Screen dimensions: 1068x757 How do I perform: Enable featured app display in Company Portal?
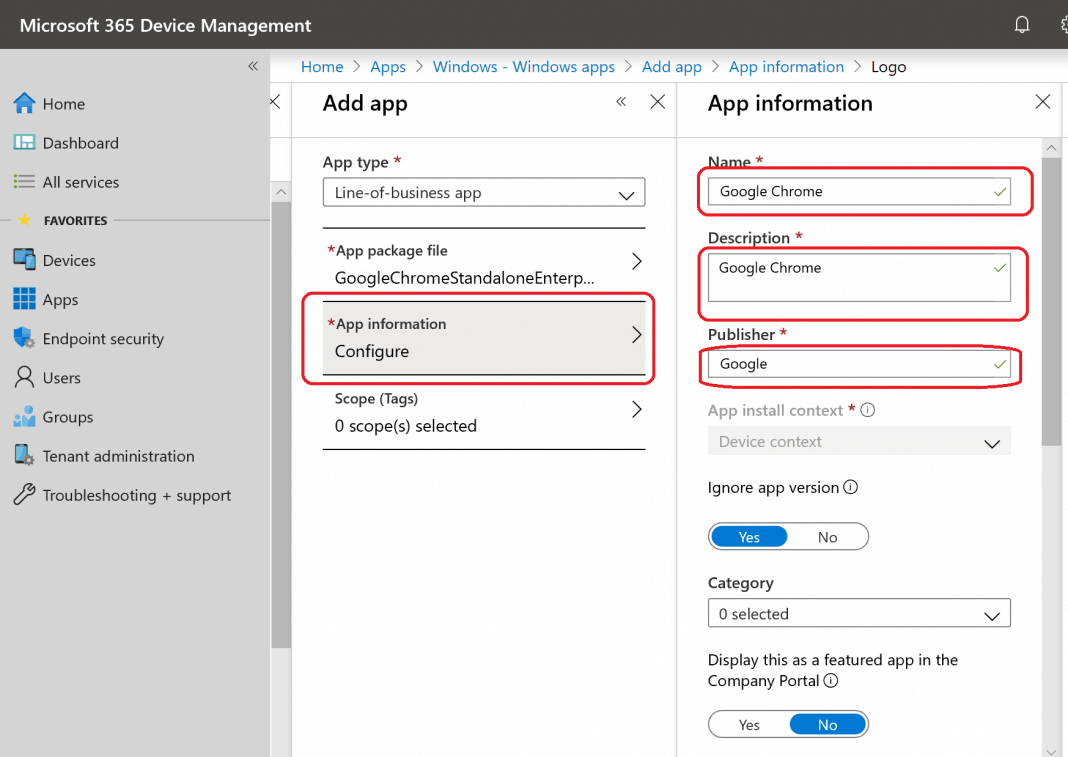(x=749, y=724)
